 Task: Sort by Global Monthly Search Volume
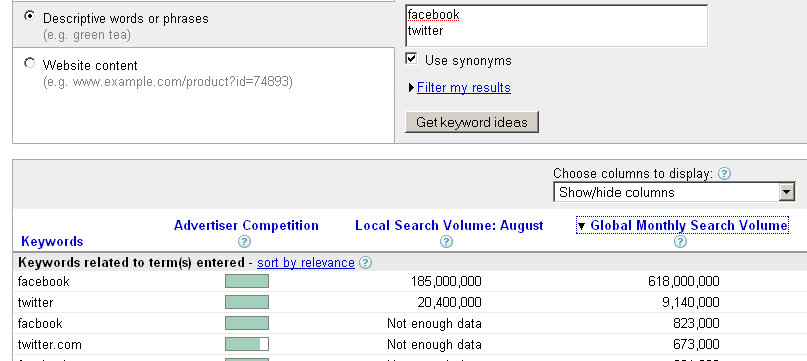[x=689, y=226]
